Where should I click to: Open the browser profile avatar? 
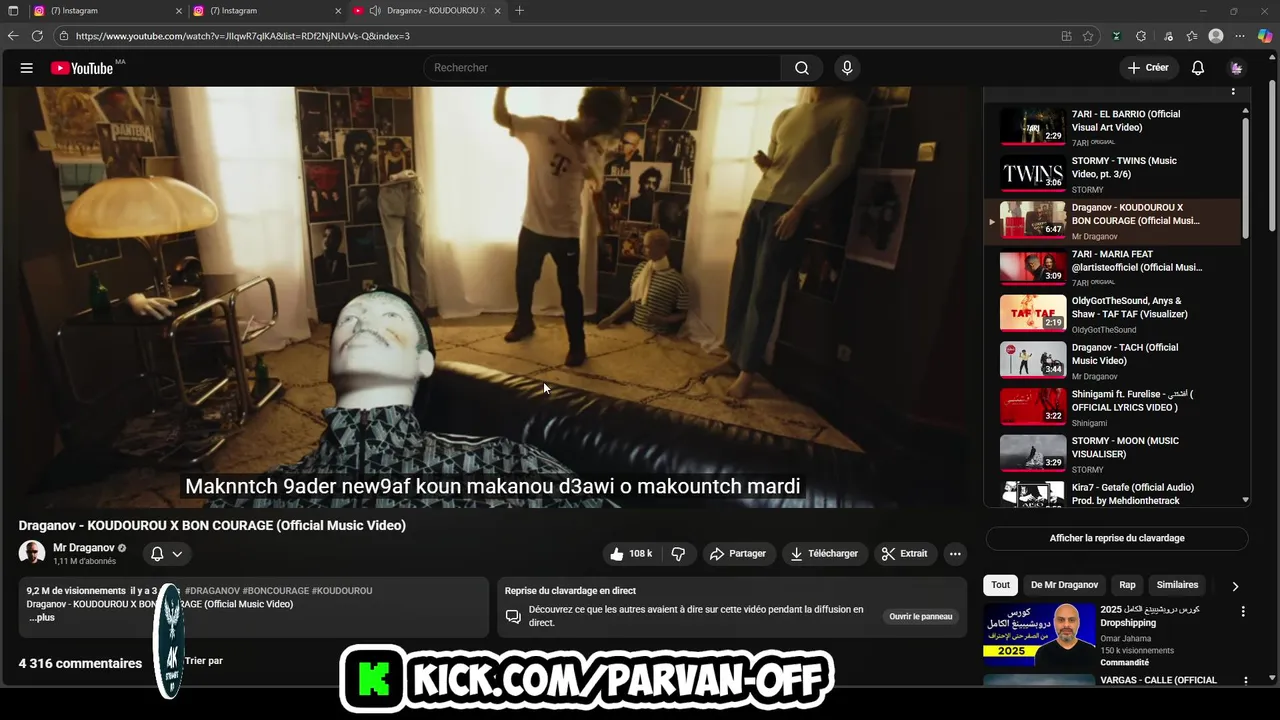coord(1216,36)
